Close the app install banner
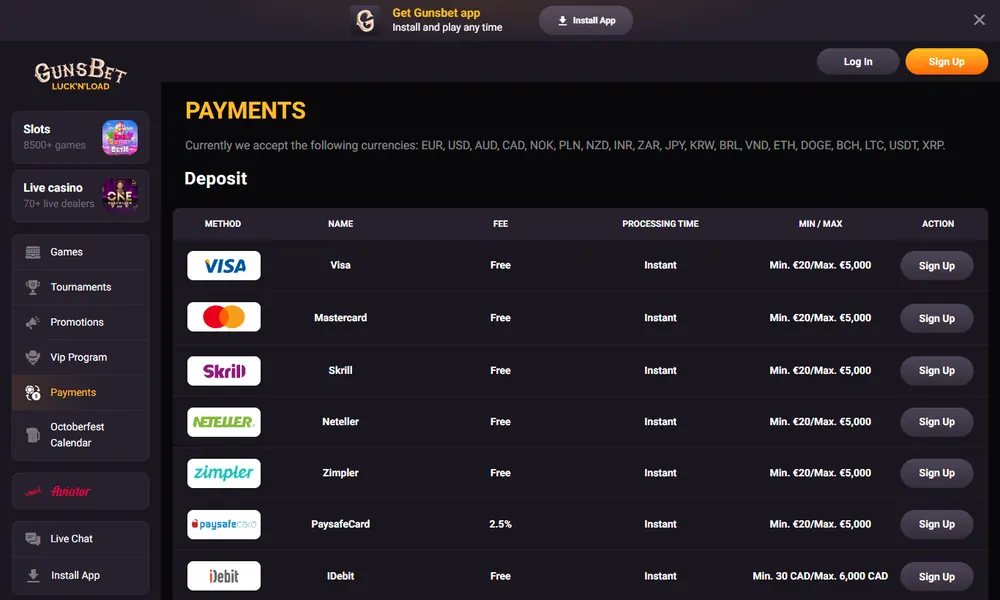Image resolution: width=1000 pixels, height=600 pixels. click(x=979, y=20)
